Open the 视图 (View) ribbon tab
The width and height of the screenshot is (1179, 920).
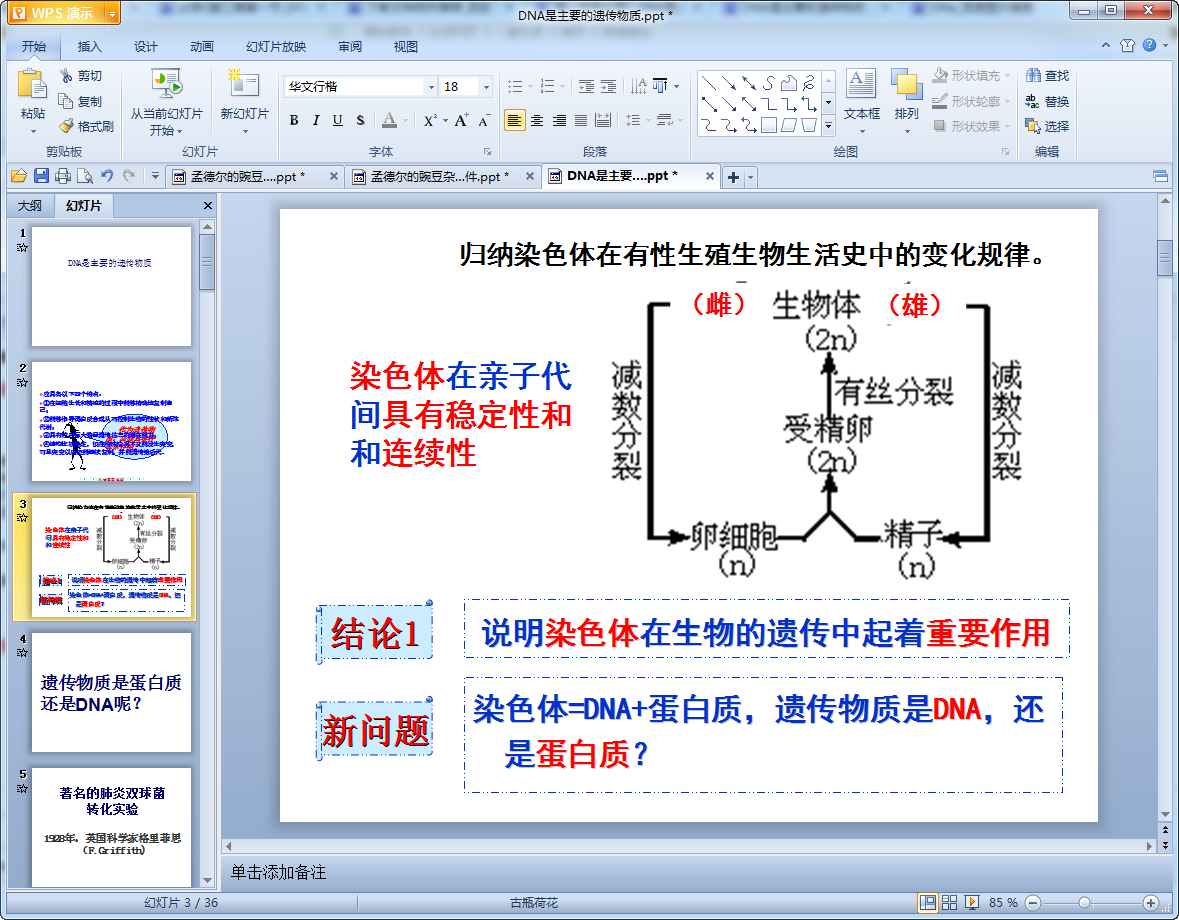(405, 47)
